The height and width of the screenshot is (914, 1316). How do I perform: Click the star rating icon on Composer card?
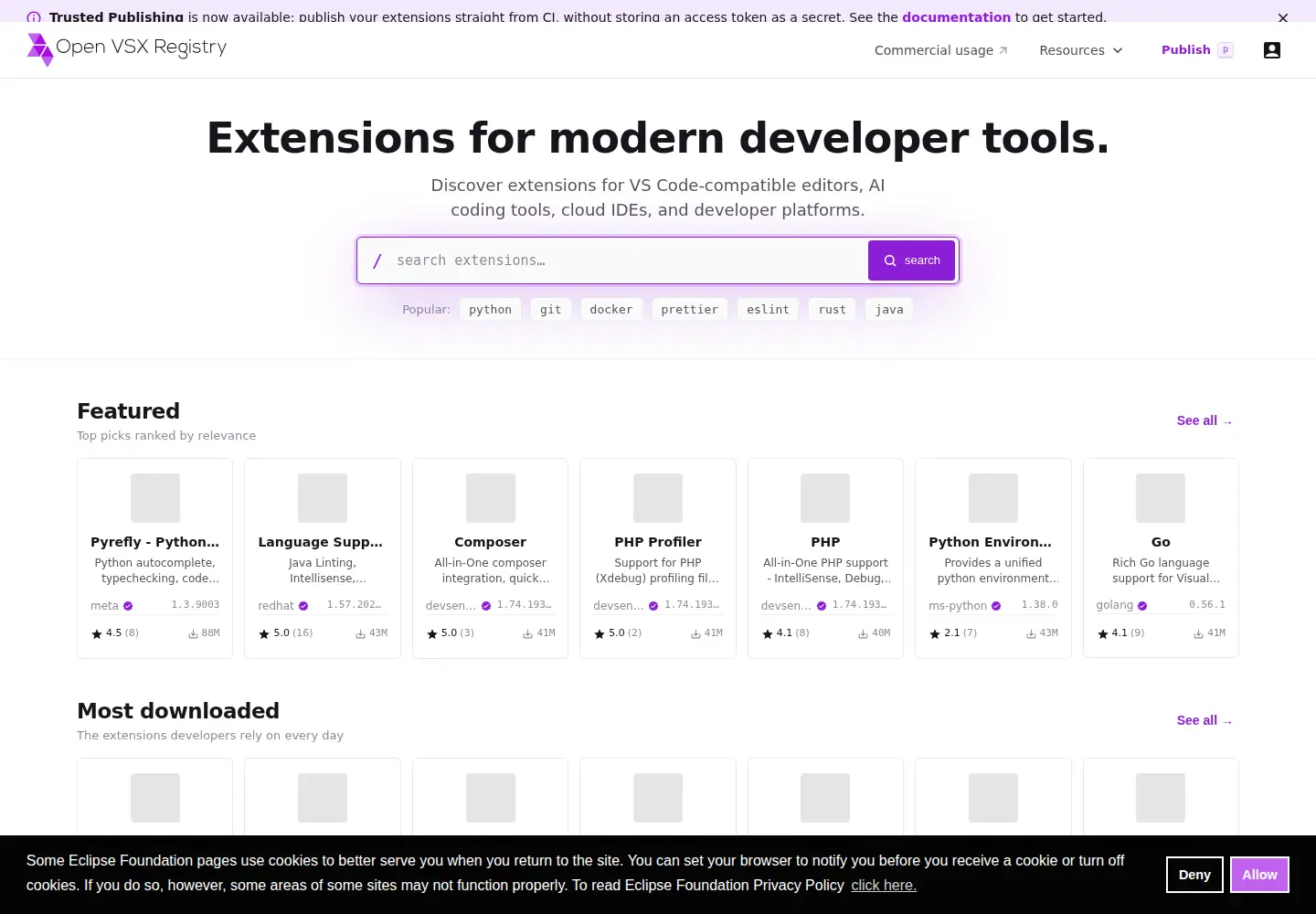432,633
